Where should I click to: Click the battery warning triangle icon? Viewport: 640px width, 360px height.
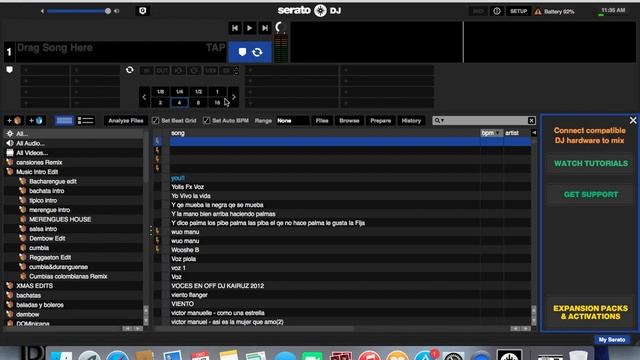pos(538,11)
